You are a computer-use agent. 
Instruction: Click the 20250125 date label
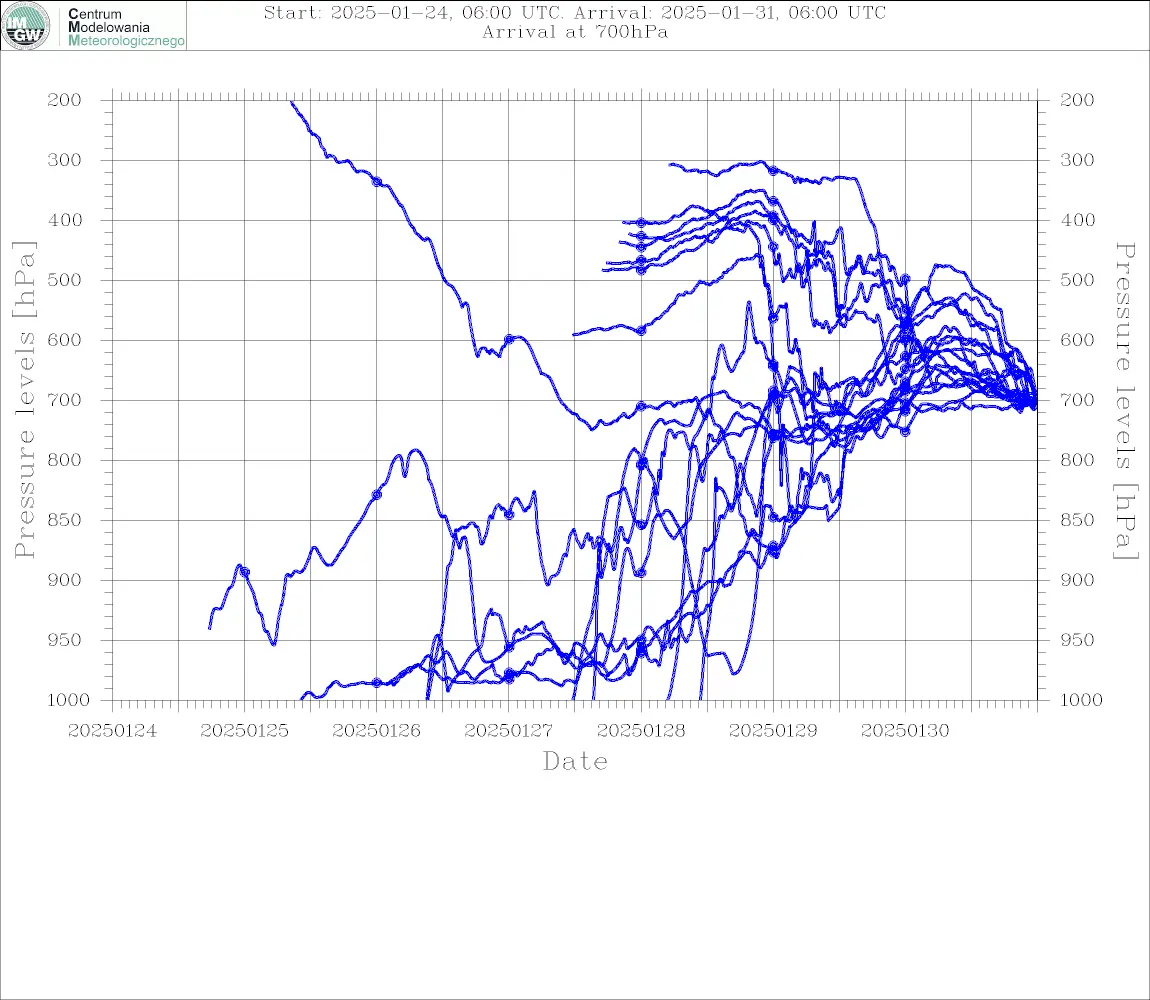[244, 731]
